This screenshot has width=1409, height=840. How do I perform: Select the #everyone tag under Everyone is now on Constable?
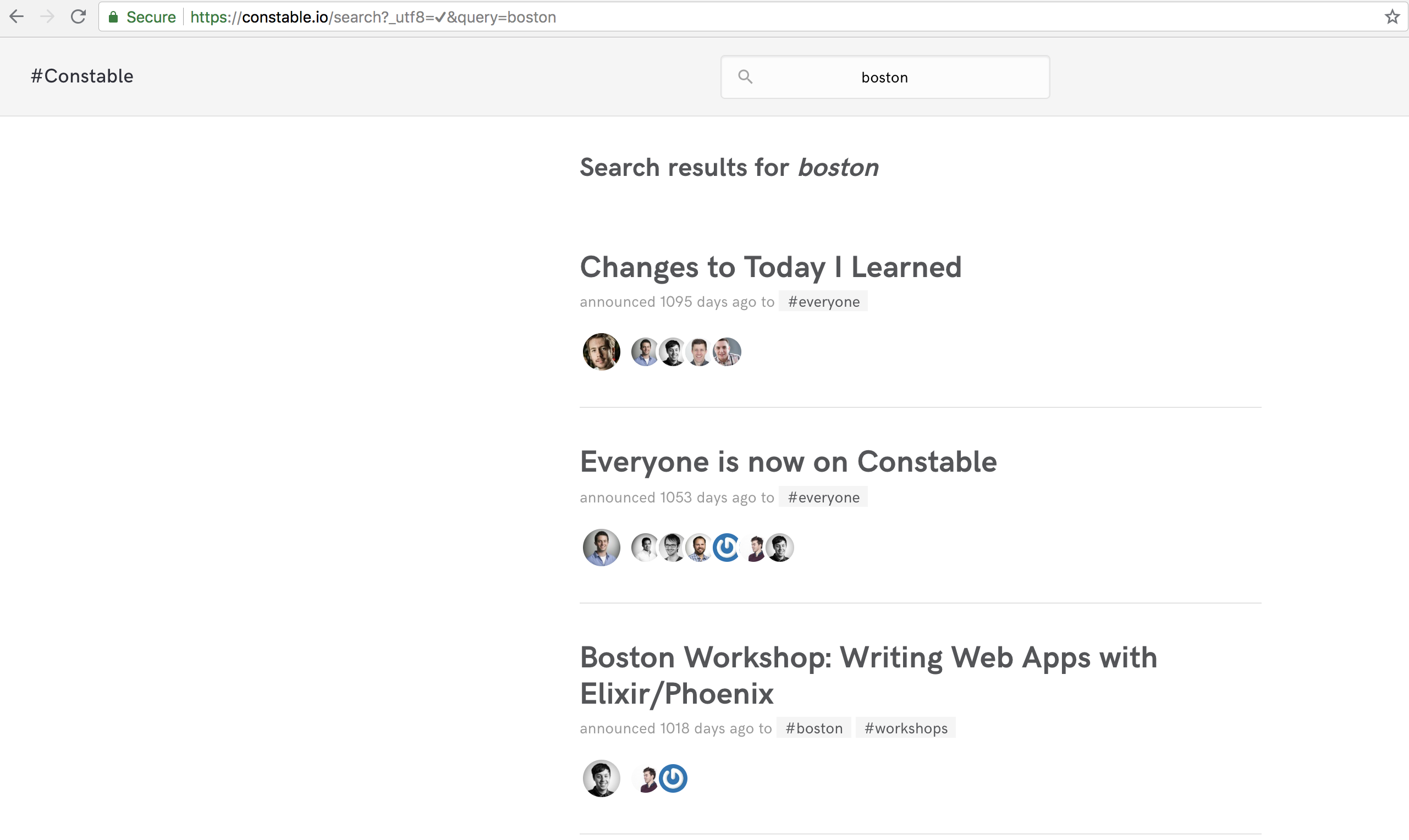point(823,497)
